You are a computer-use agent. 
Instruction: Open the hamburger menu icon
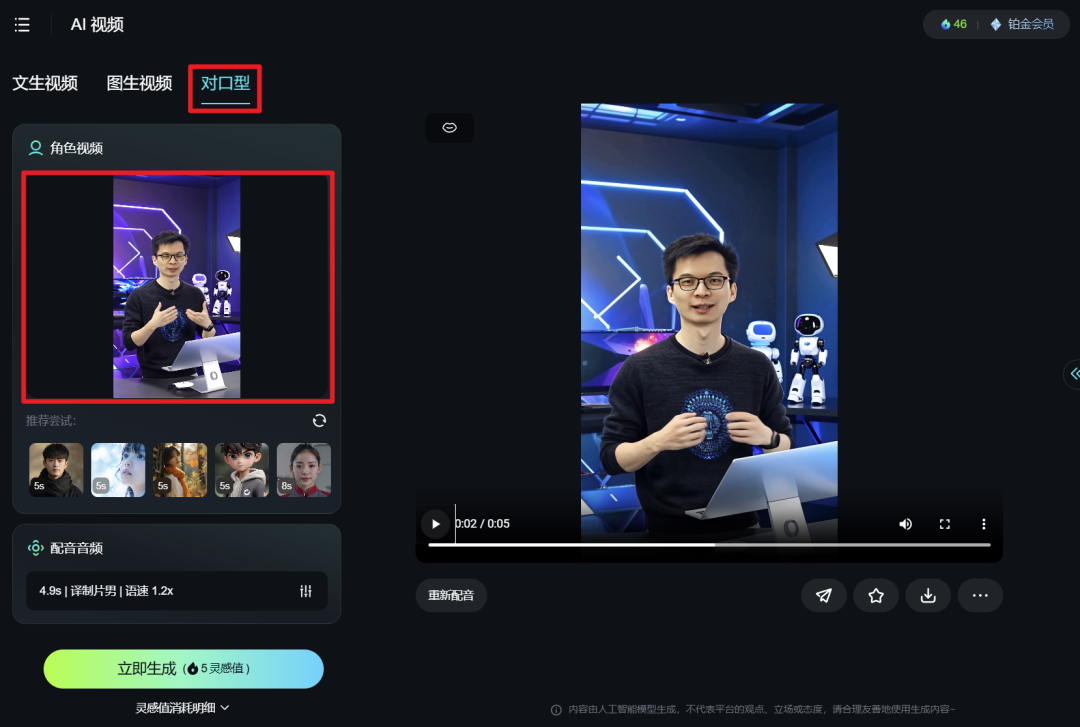pyautogui.click(x=22, y=25)
